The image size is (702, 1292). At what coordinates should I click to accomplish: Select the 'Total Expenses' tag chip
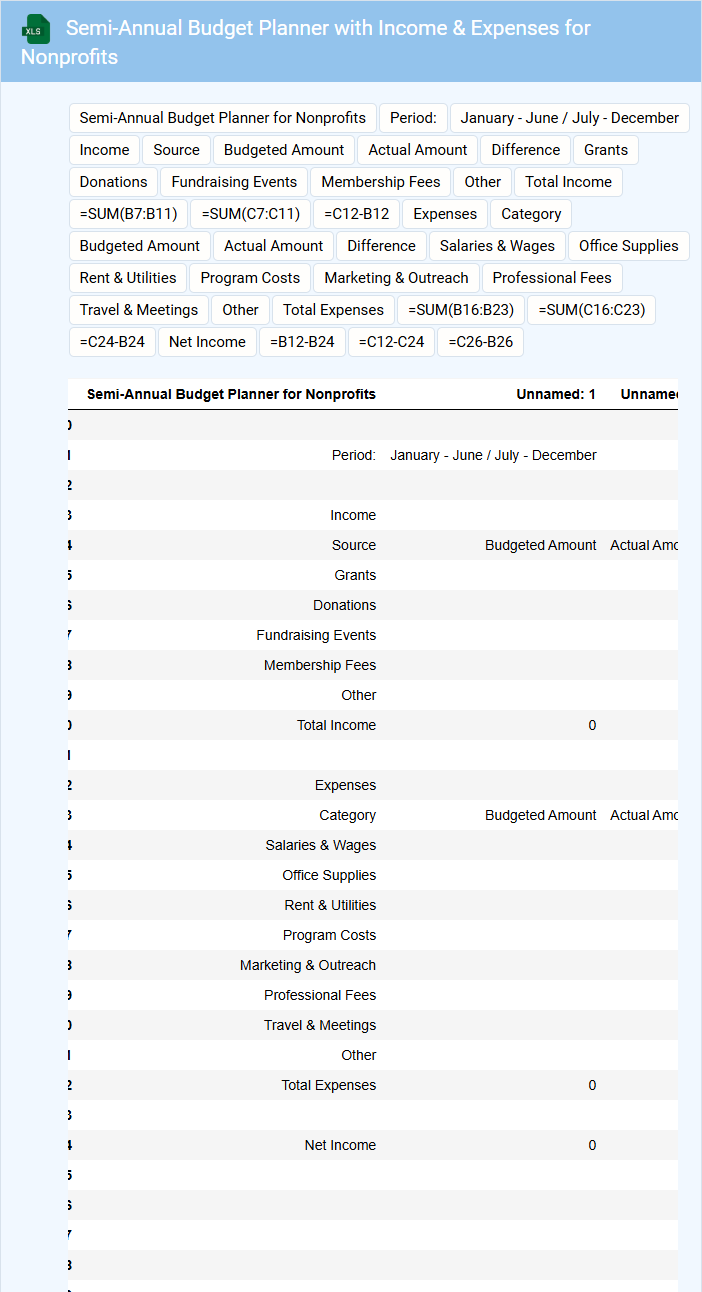333,310
